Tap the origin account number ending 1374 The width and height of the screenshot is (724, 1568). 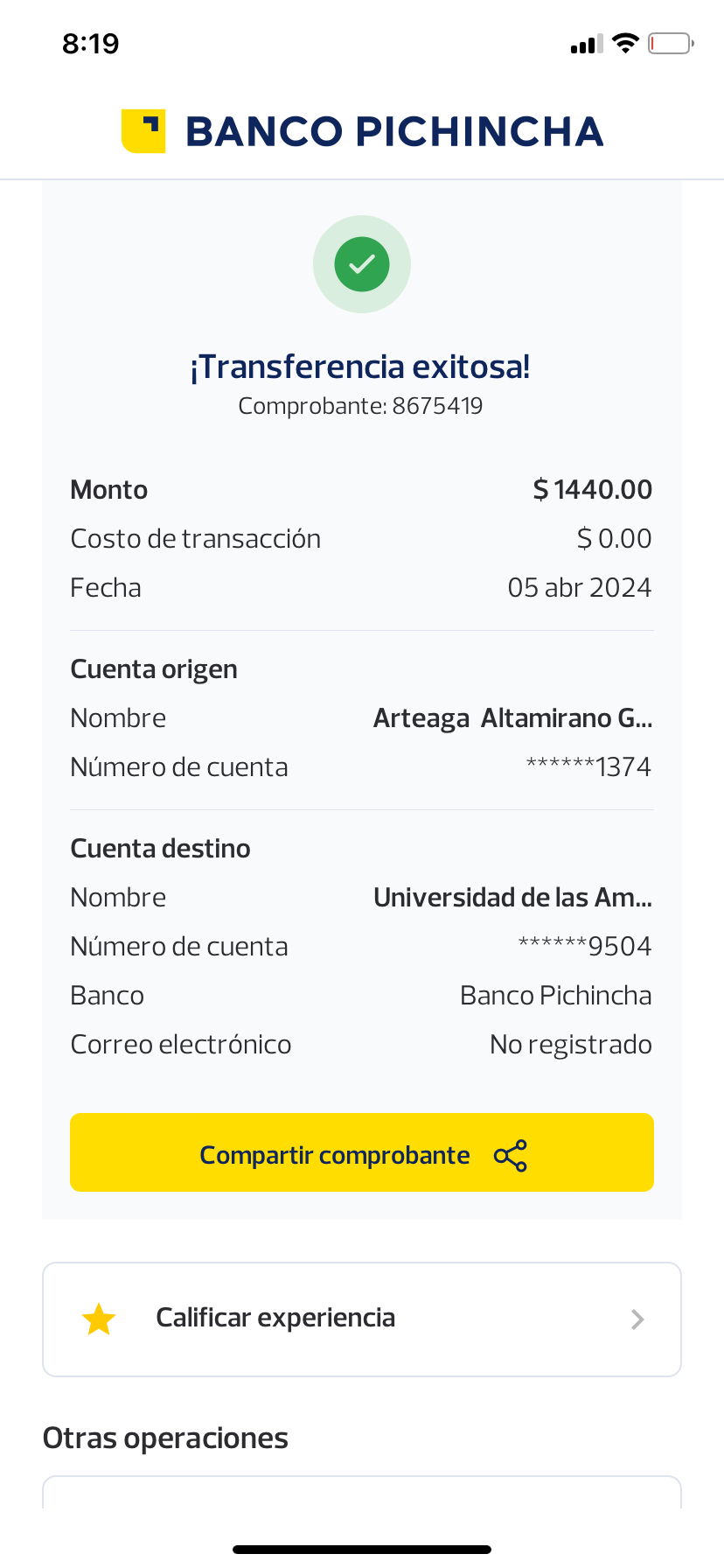(588, 767)
